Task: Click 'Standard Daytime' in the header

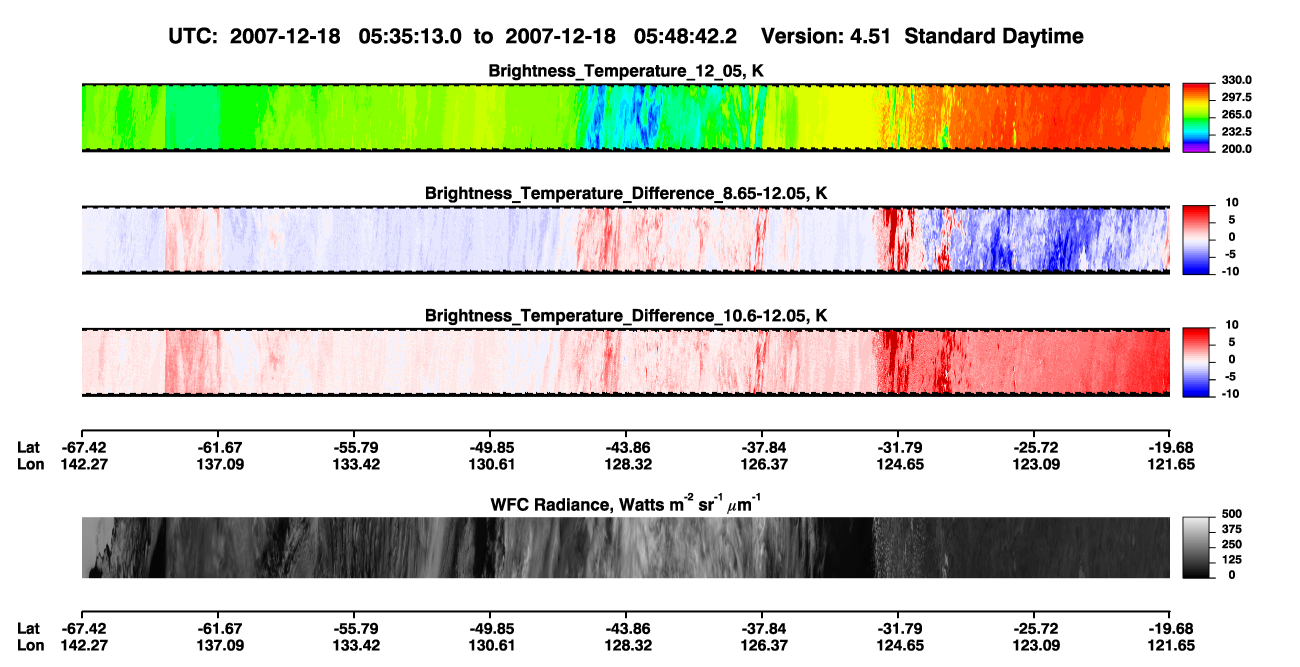Action: (x=993, y=37)
